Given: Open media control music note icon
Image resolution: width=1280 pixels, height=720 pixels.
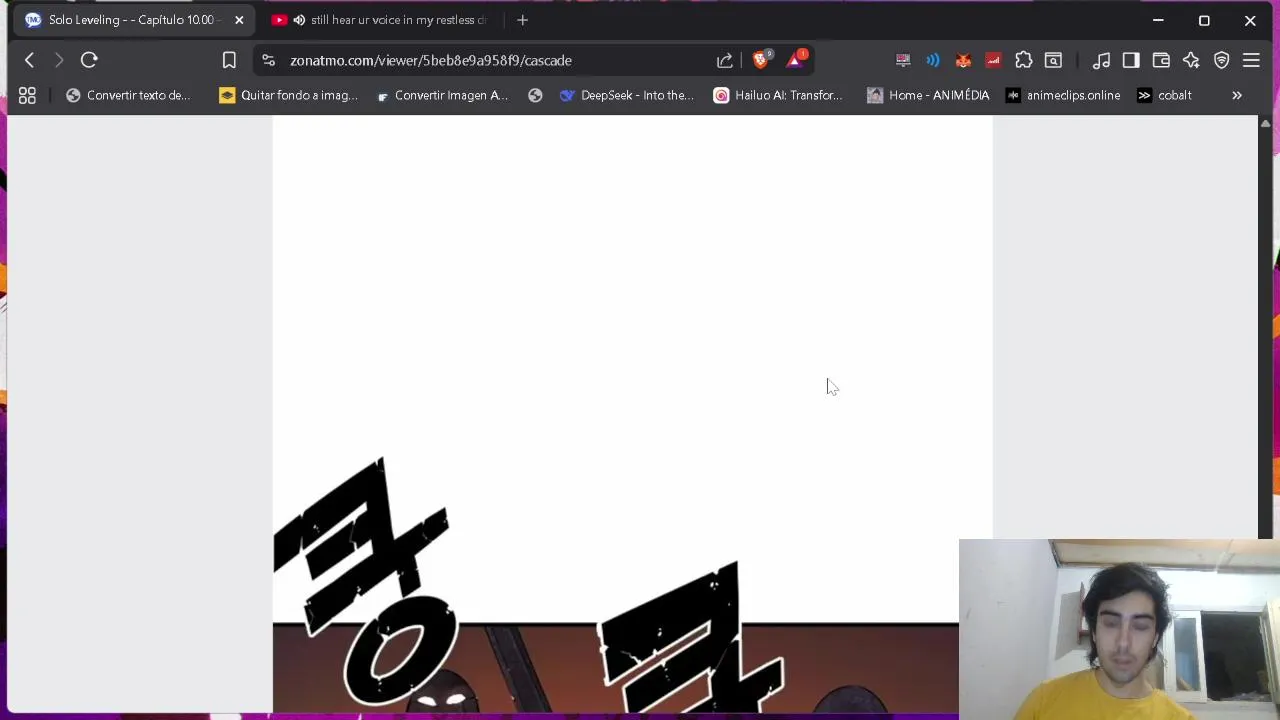Looking at the screenshot, I should 1101,60.
